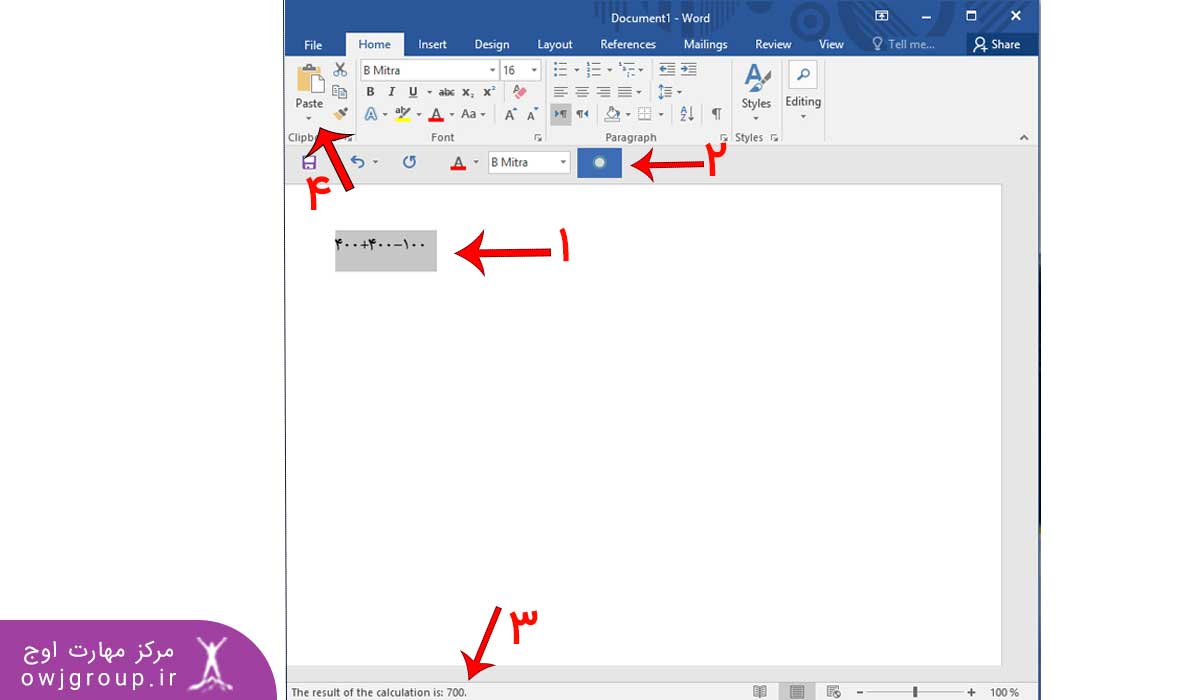This screenshot has width=1200, height=700.
Task: Open Text Effects and Typography
Action: click(x=370, y=115)
